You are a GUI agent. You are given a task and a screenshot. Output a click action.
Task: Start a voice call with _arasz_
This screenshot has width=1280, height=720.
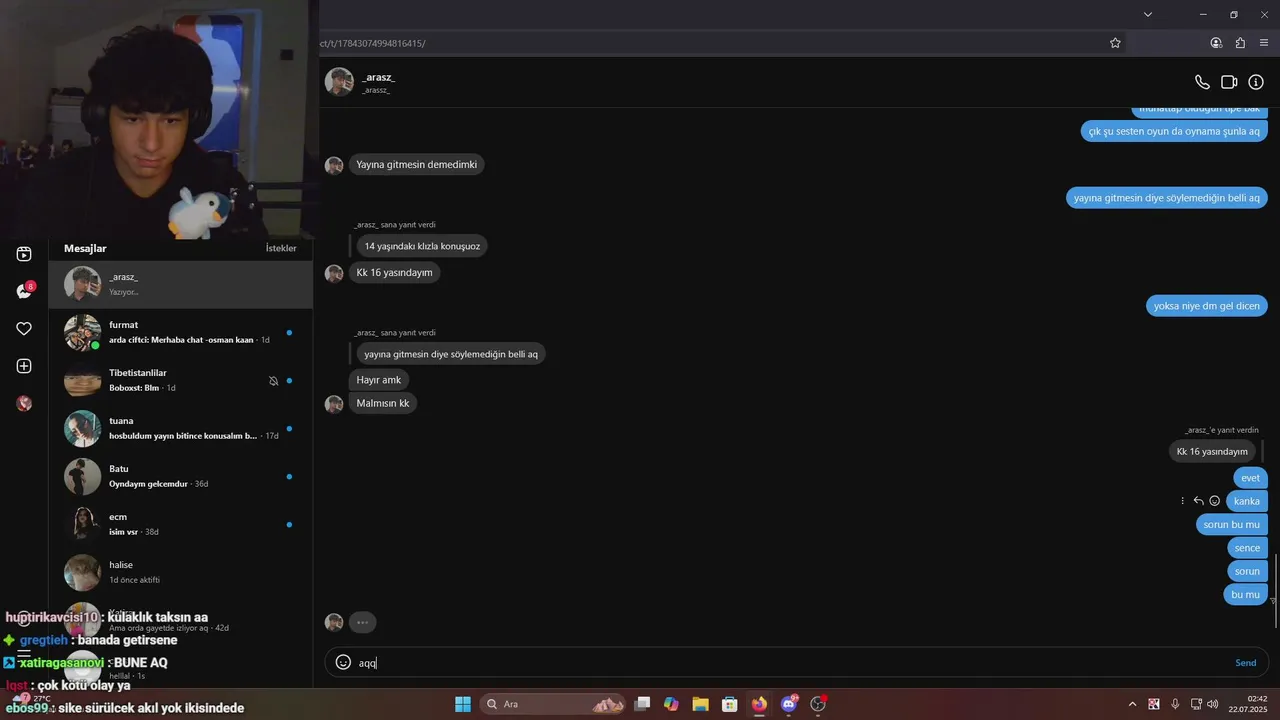click(x=1202, y=82)
